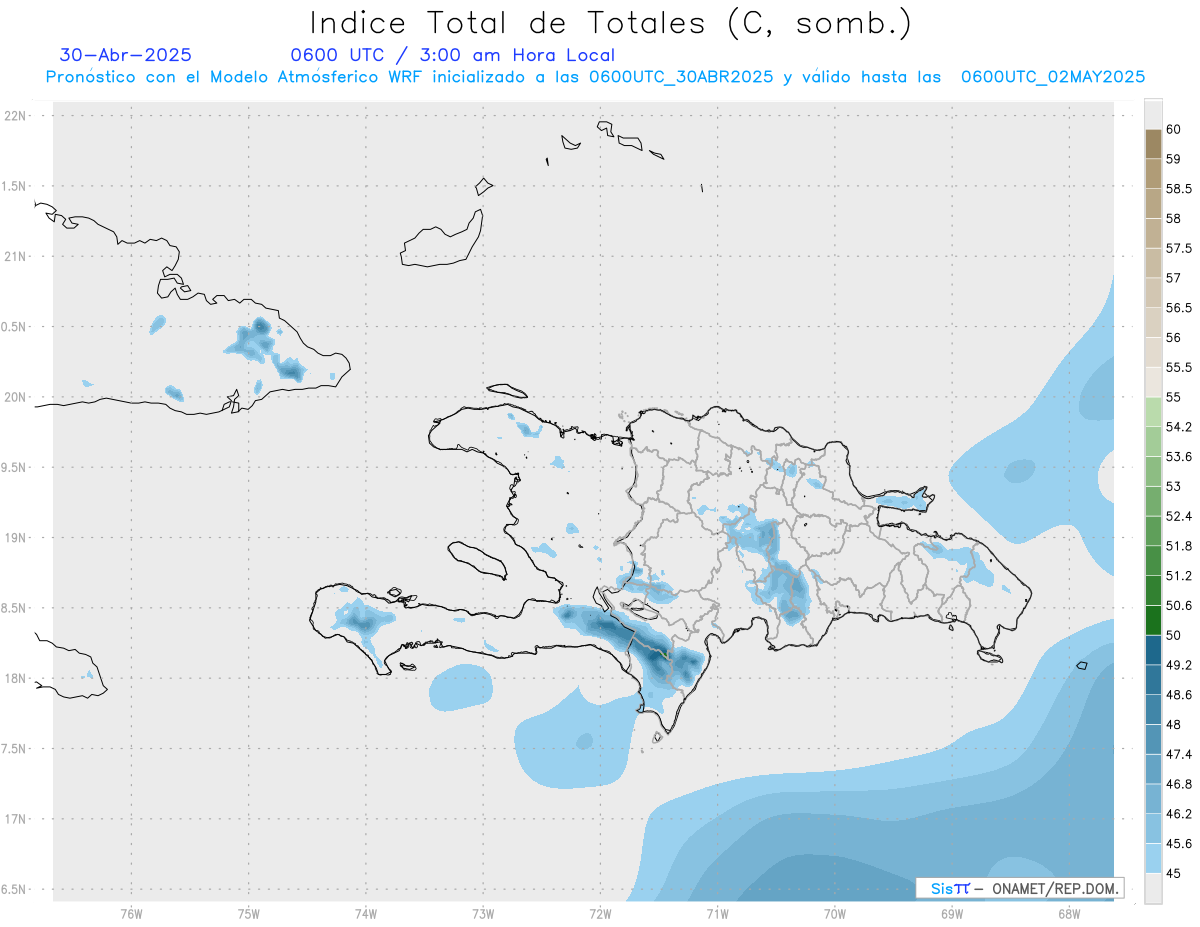Click the "74W" longitude label
This screenshot has width=1200, height=927.
pos(366,914)
